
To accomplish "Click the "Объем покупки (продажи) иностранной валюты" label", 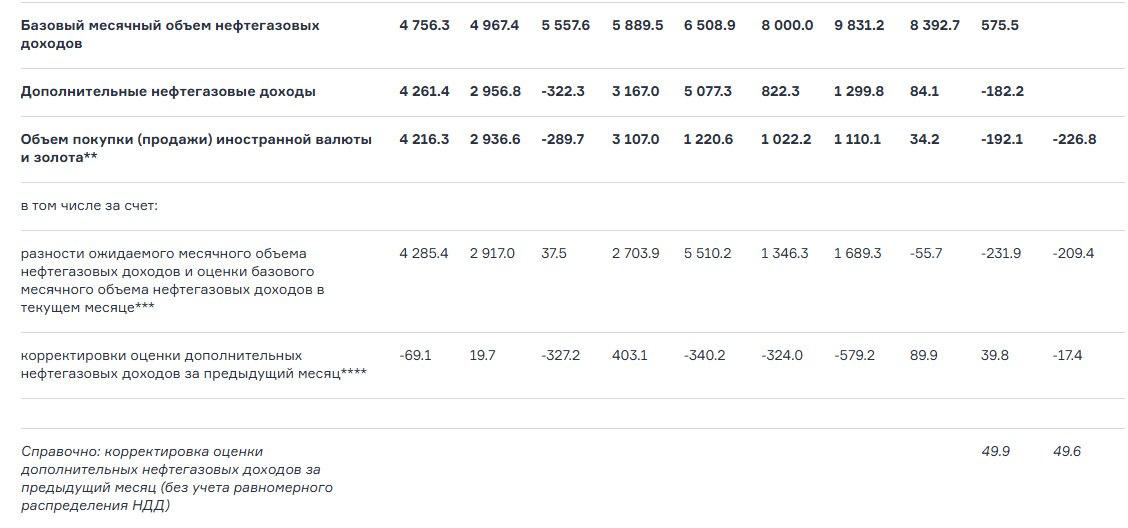I will [x=196, y=139].
